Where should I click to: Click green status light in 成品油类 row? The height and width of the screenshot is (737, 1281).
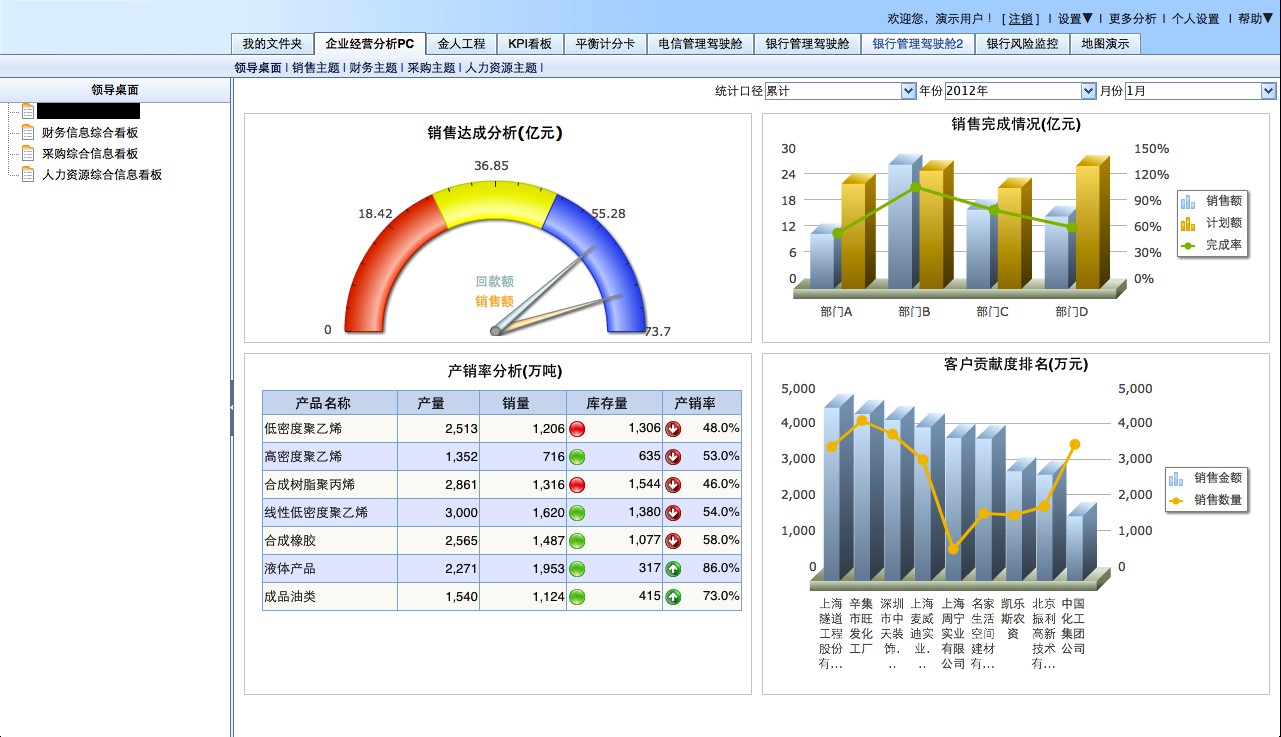coord(577,597)
